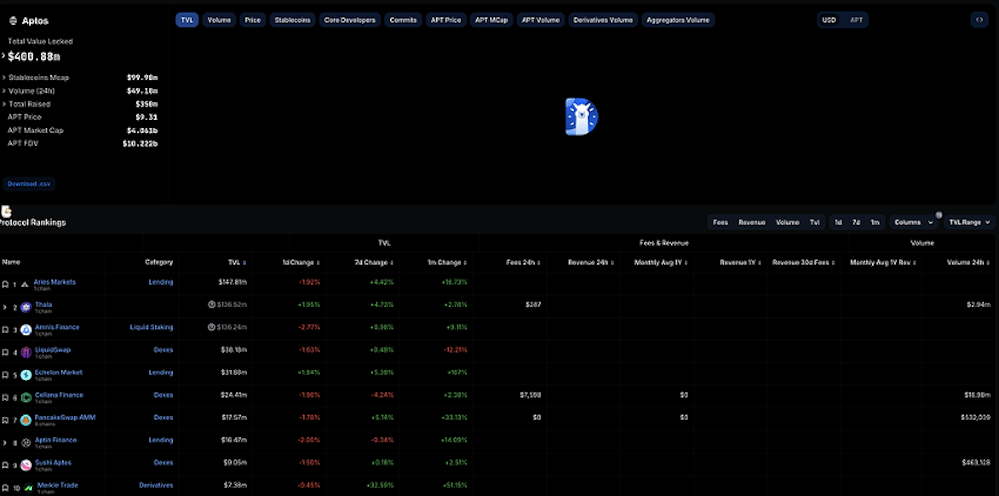
Task: Click the Protocol Rankings header icon
Action: pos(6,211)
